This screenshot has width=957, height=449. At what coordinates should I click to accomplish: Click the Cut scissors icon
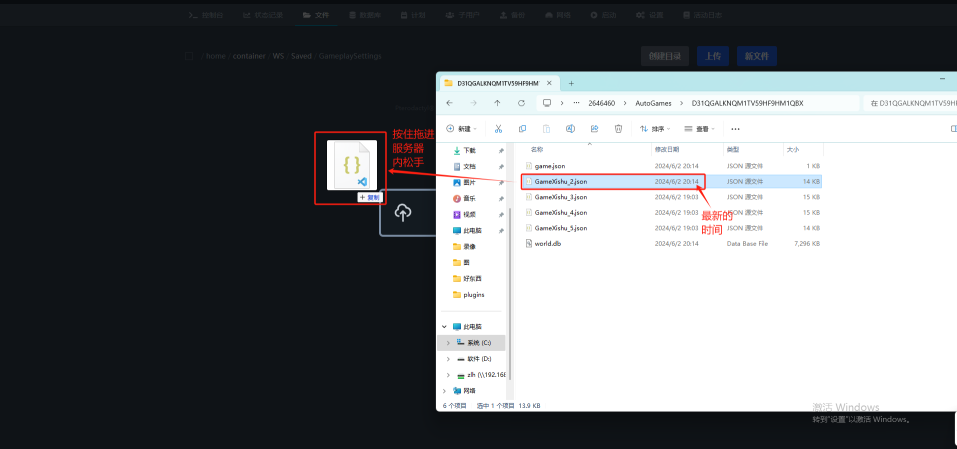(498, 129)
